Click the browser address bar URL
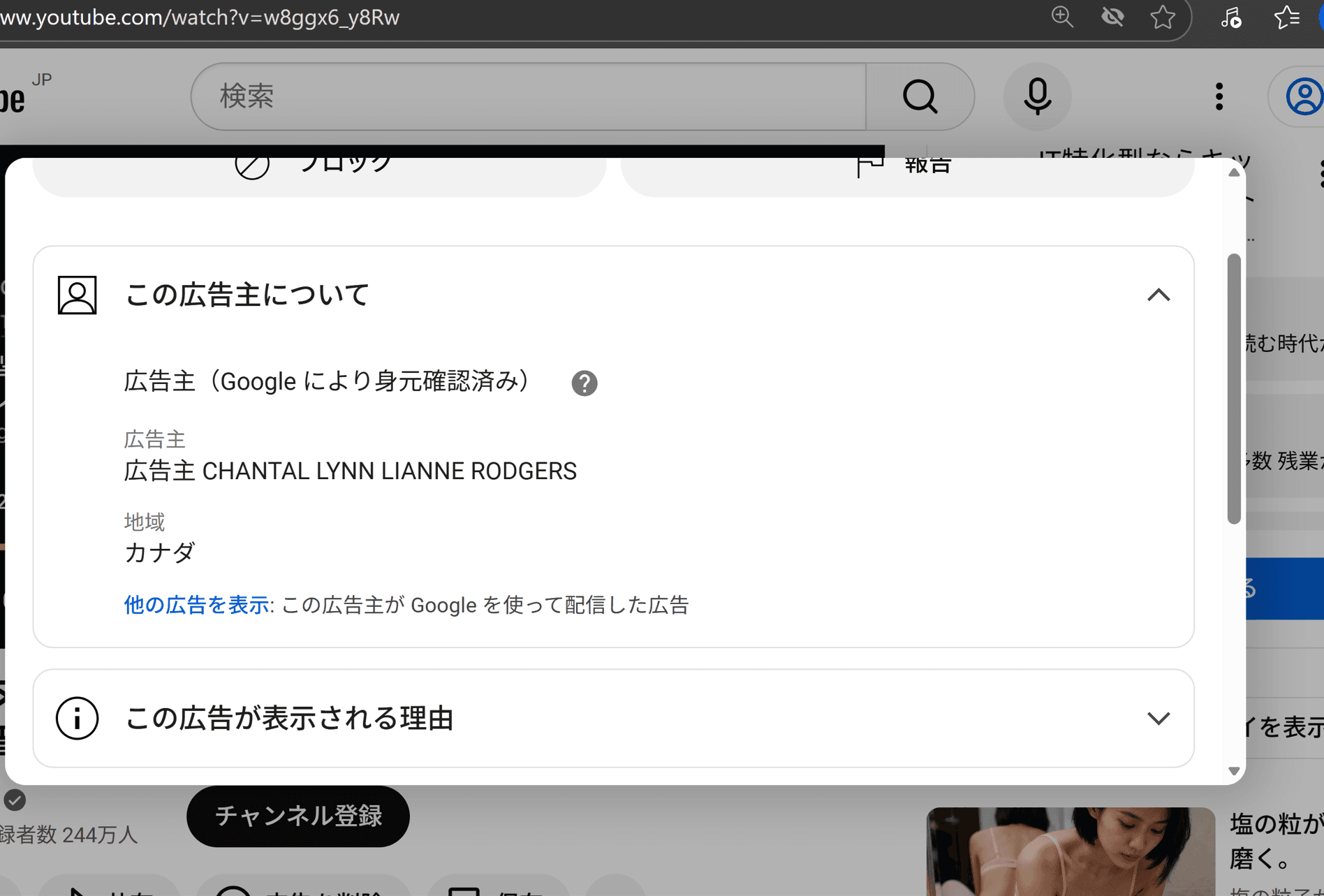 pos(200,17)
